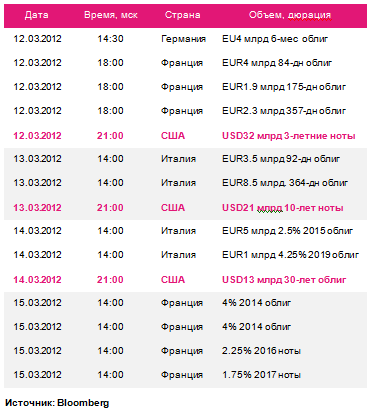Click the EUR2.3 млрд 357-дн облиг cell
Screen dimensions: 371x411
[x=284, y=111]
